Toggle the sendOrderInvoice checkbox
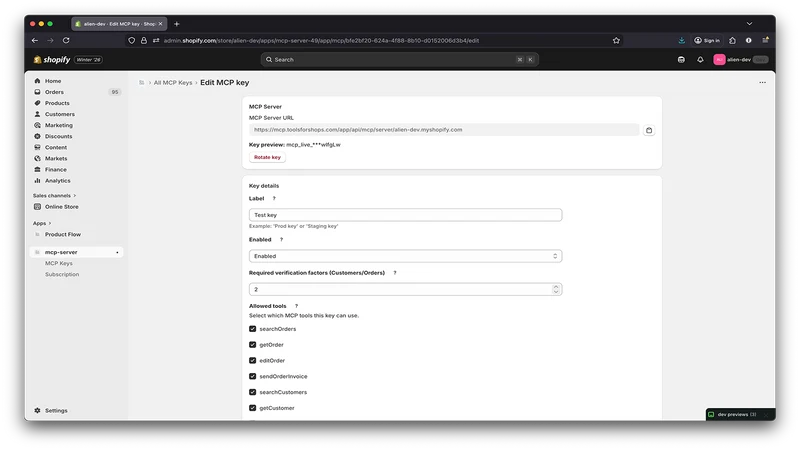Screen dimensions: 800x450 pyautogui.click(x=253, y=376)
